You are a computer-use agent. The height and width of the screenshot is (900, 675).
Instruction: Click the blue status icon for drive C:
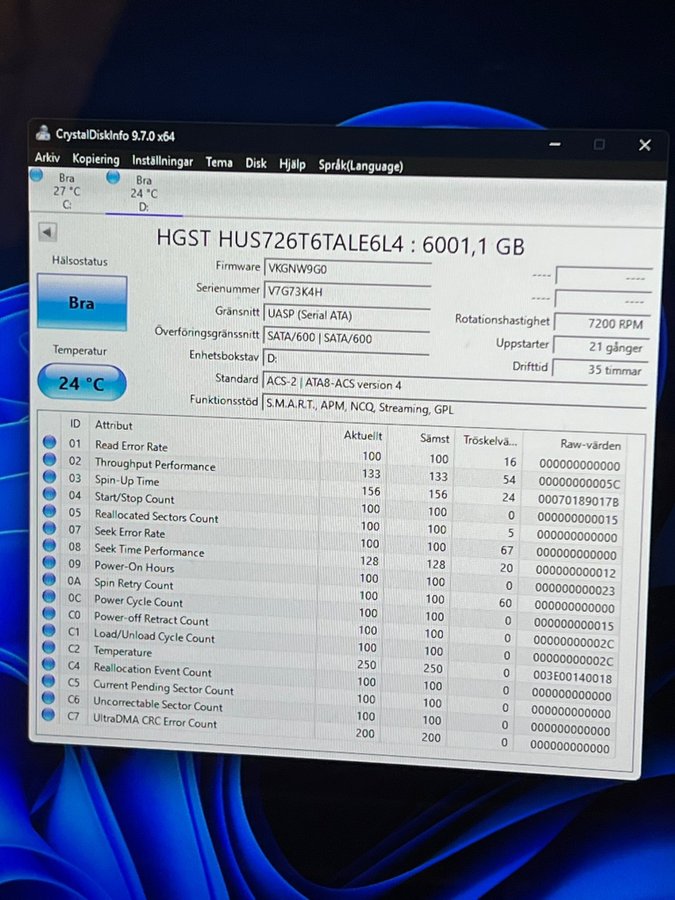point(37,175)
